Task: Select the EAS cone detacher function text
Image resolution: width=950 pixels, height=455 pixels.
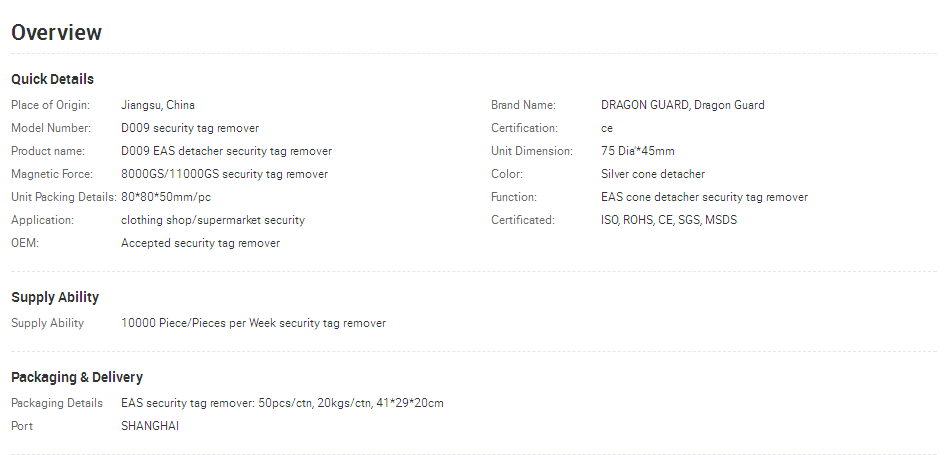Action: tap(704, 197)
